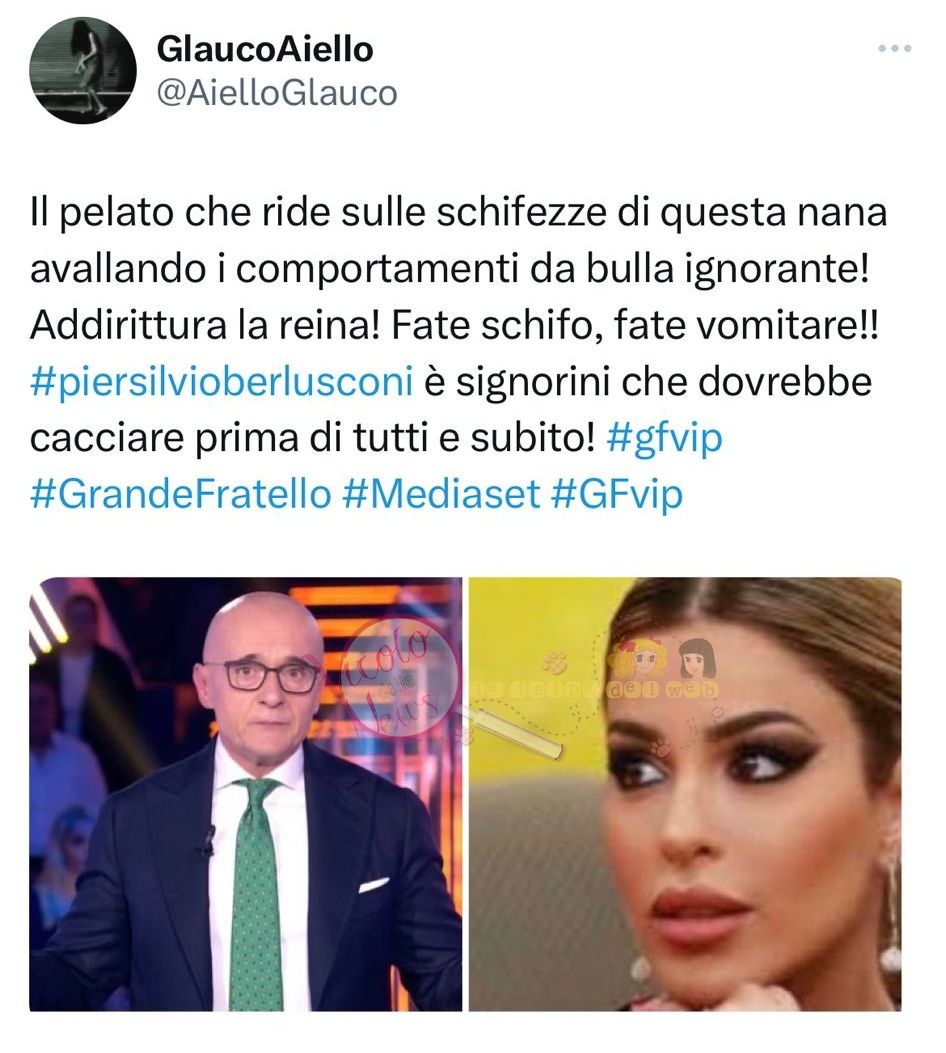Open GlaucoAiello's round profile avatar
Screen dimensions: 946x1053
click(83, 70)
